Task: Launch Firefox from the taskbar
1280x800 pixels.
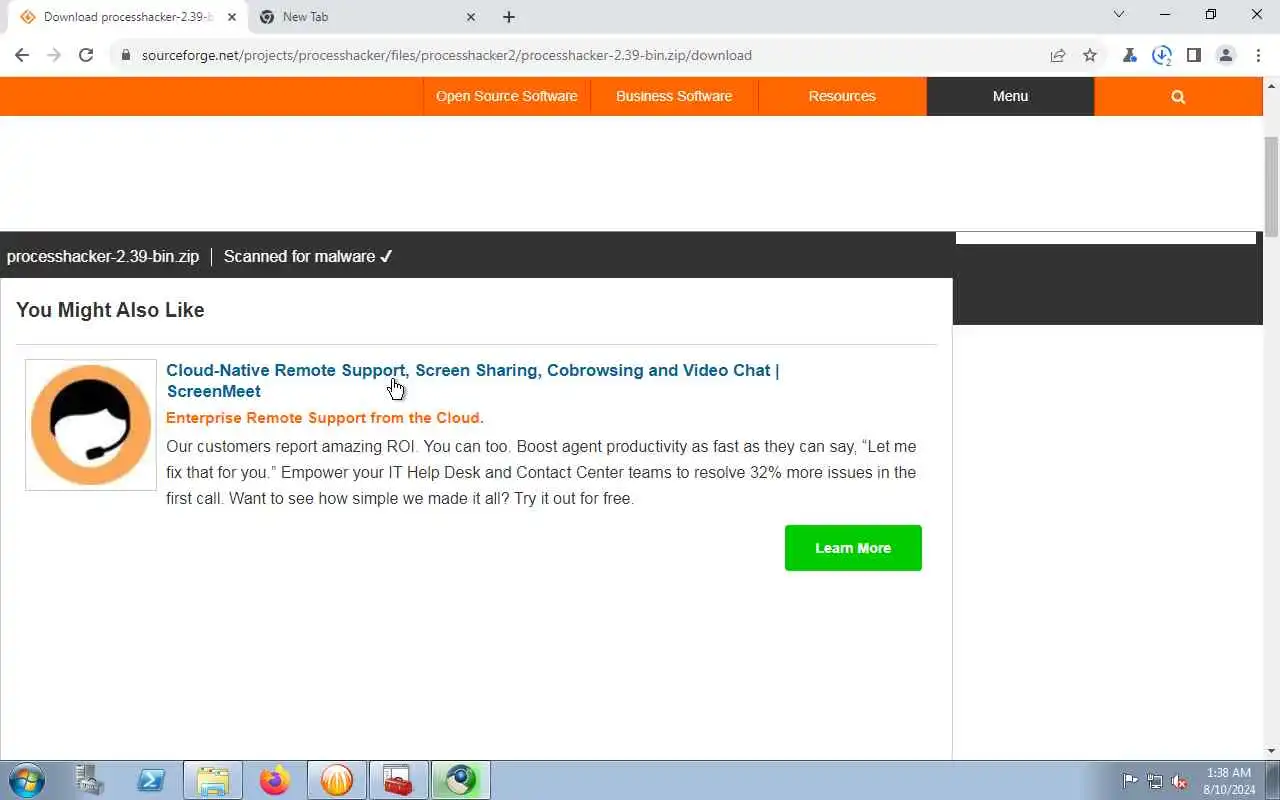Action: (274, 780)
